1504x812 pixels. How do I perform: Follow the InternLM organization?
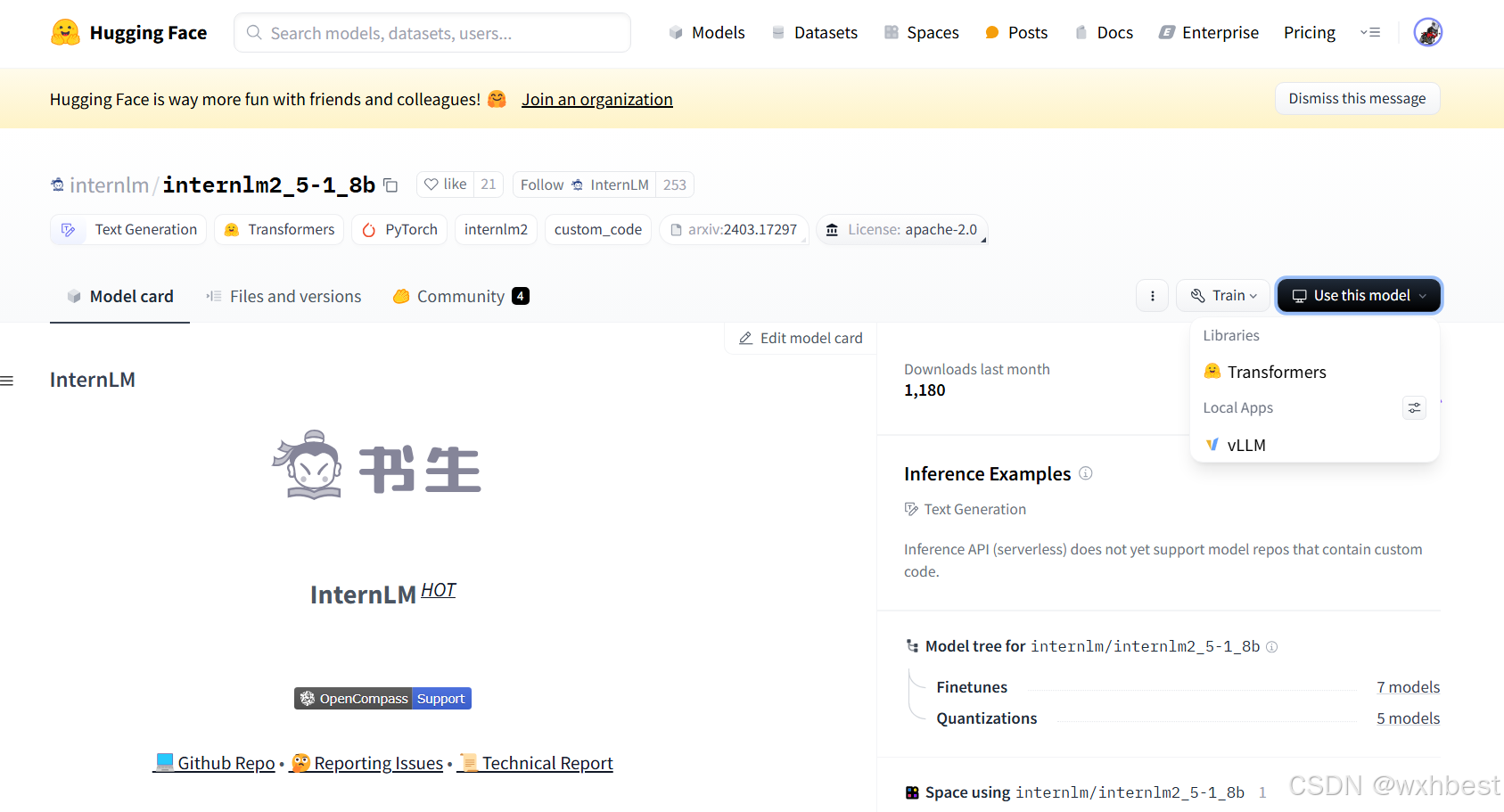[x=585, y=185]
